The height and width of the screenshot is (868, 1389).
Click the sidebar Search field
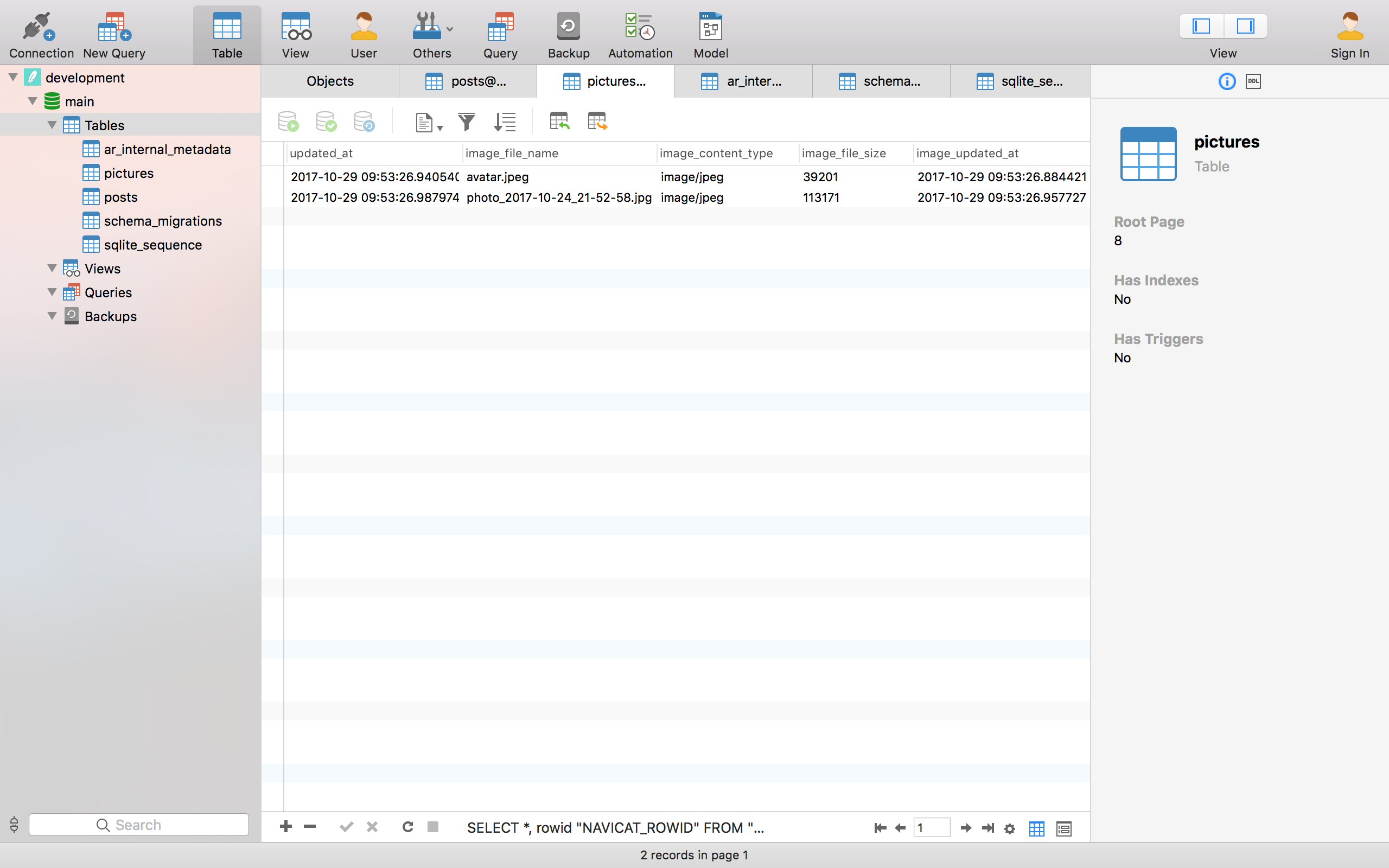point(138,825)
